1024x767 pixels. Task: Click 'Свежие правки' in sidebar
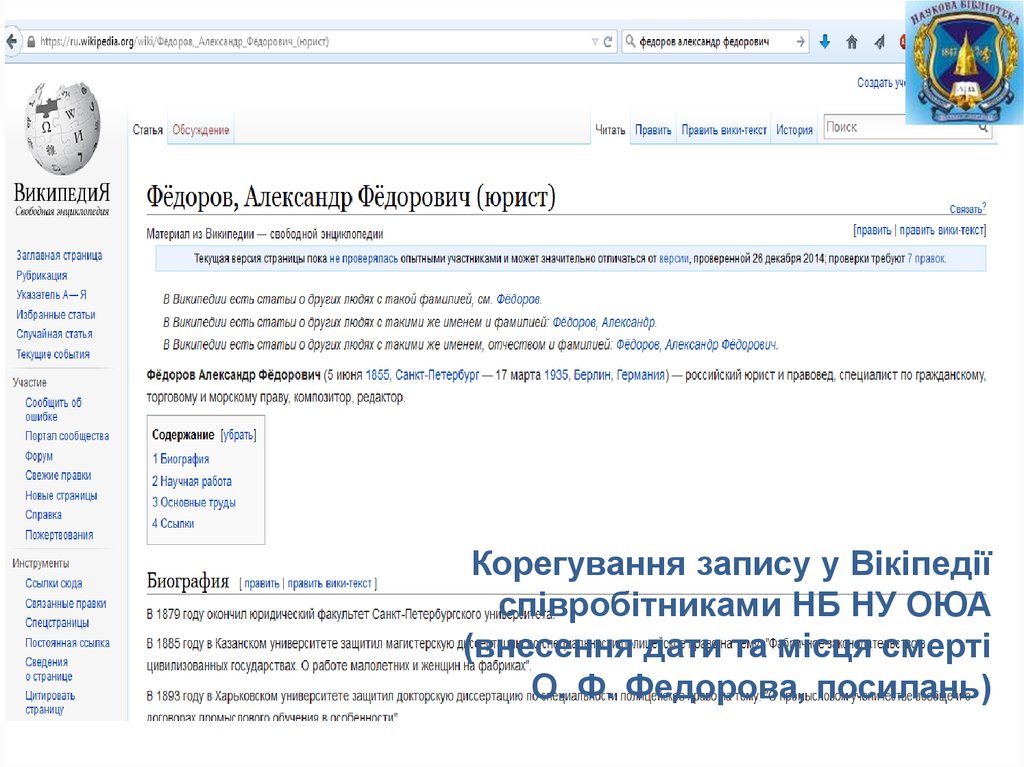tap(58, 476)
